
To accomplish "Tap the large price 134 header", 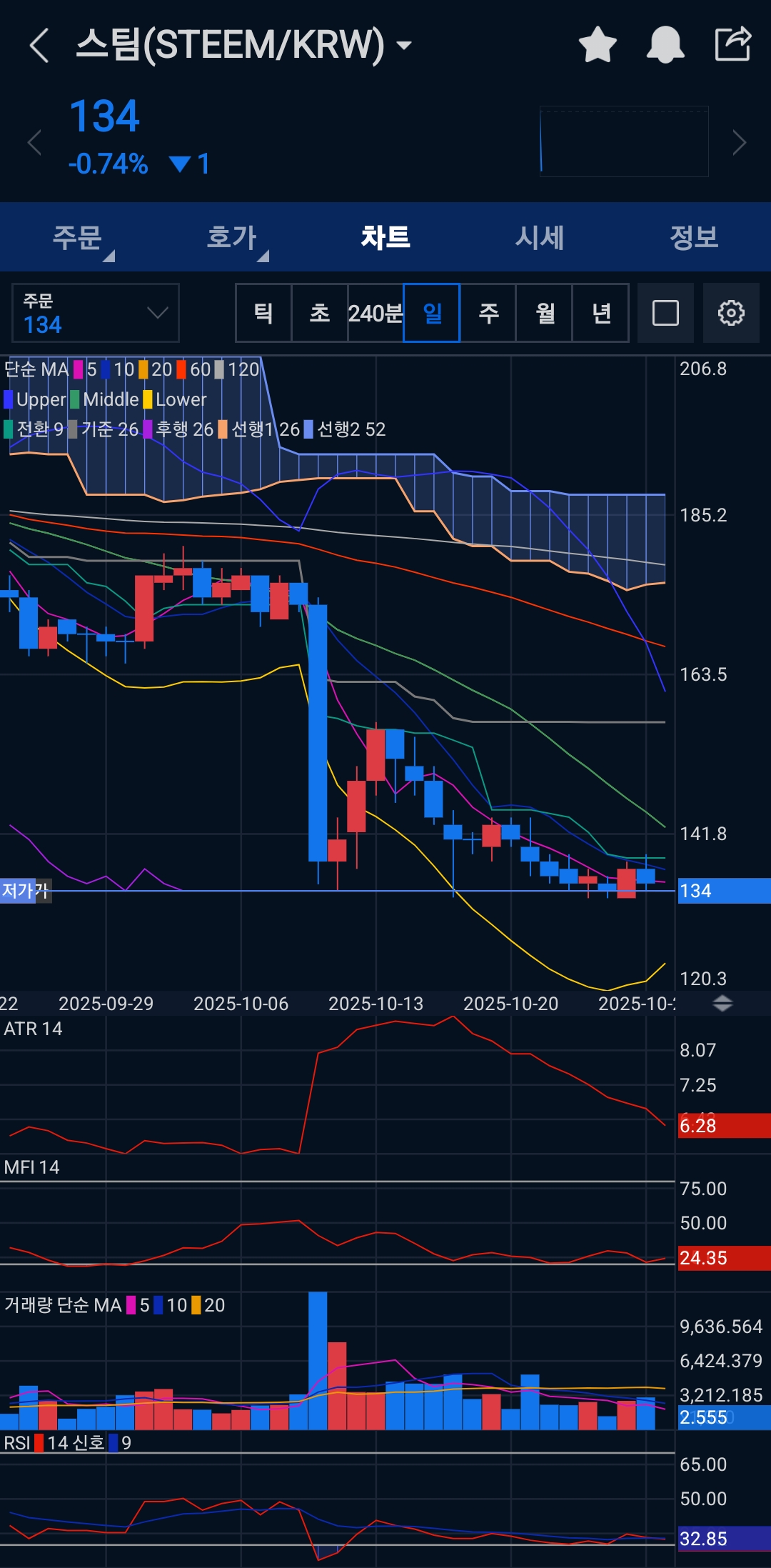I will coord(104,116).
